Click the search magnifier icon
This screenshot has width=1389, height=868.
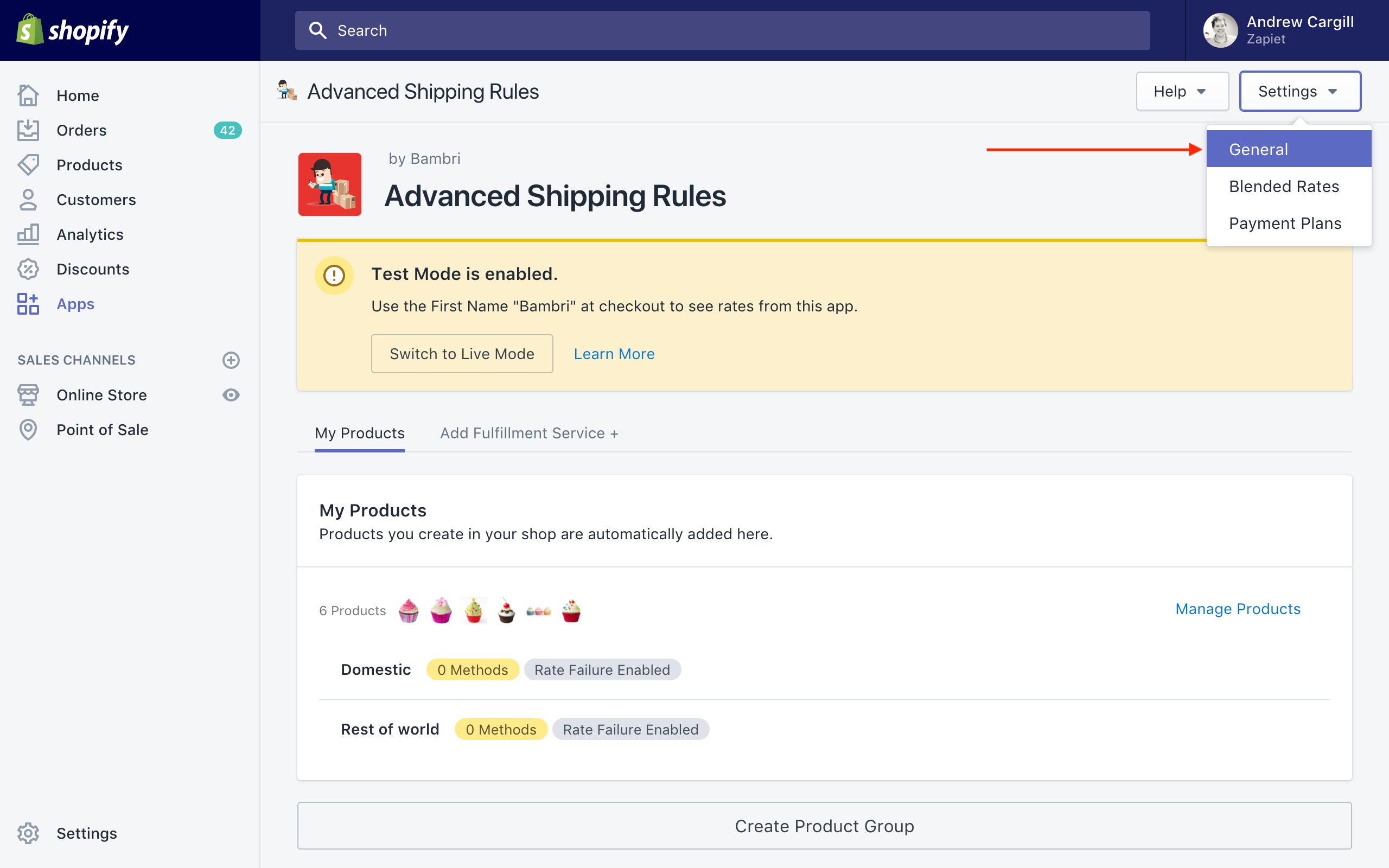pyautogui.click(x=318, y=30)
